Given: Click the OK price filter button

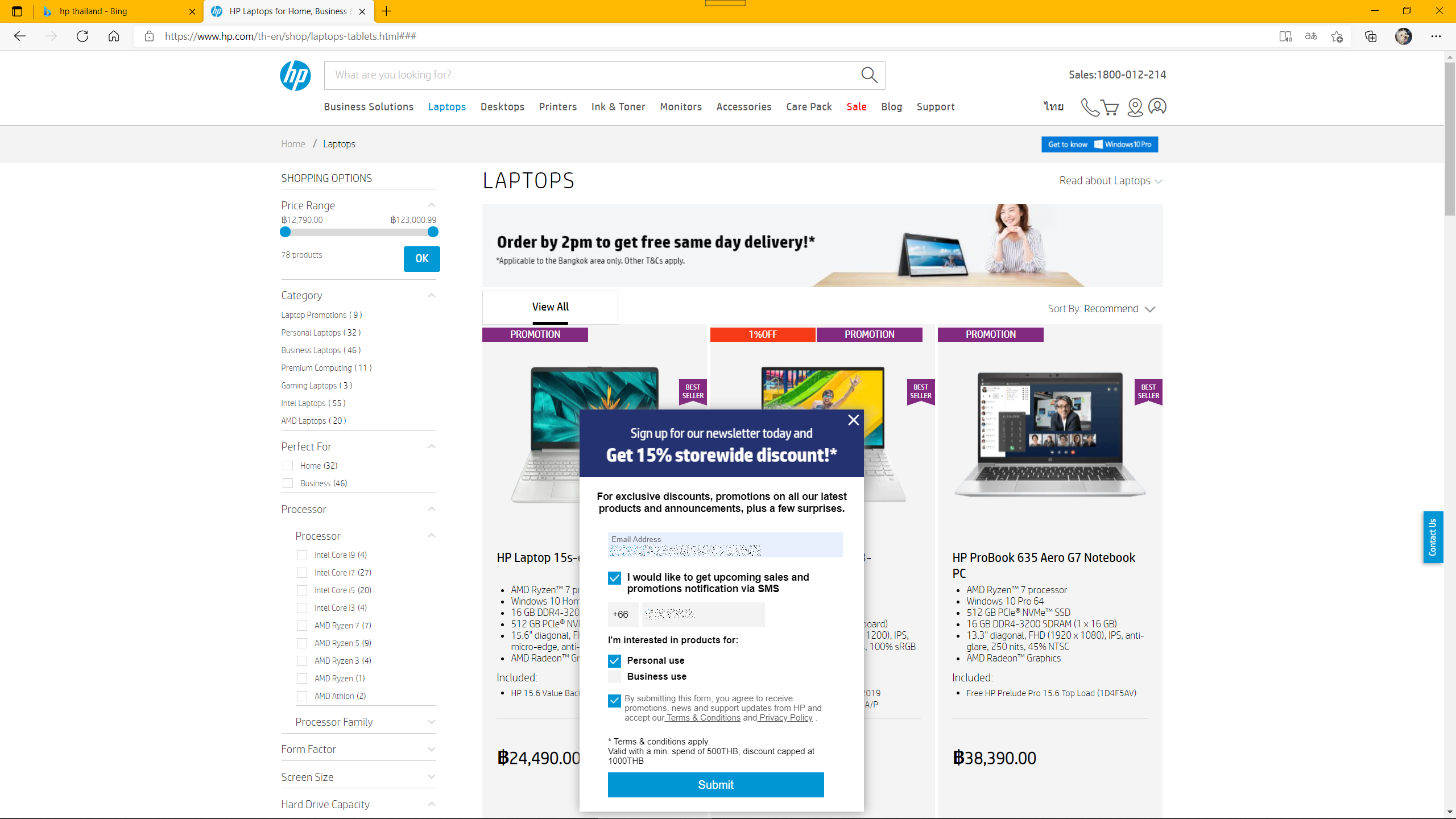Looking at the screenshot, I should [421, 259].
